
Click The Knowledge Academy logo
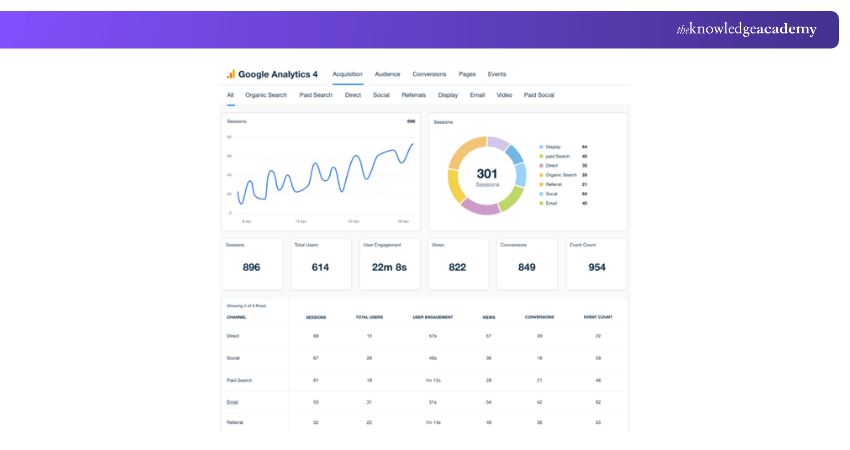point(746,29)
